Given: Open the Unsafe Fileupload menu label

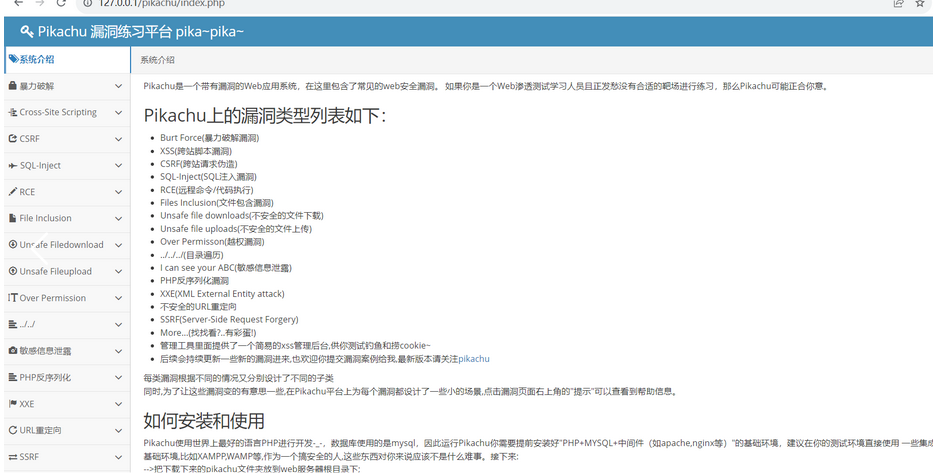Looking at the screenshot, I should click(x=55, y=271).
